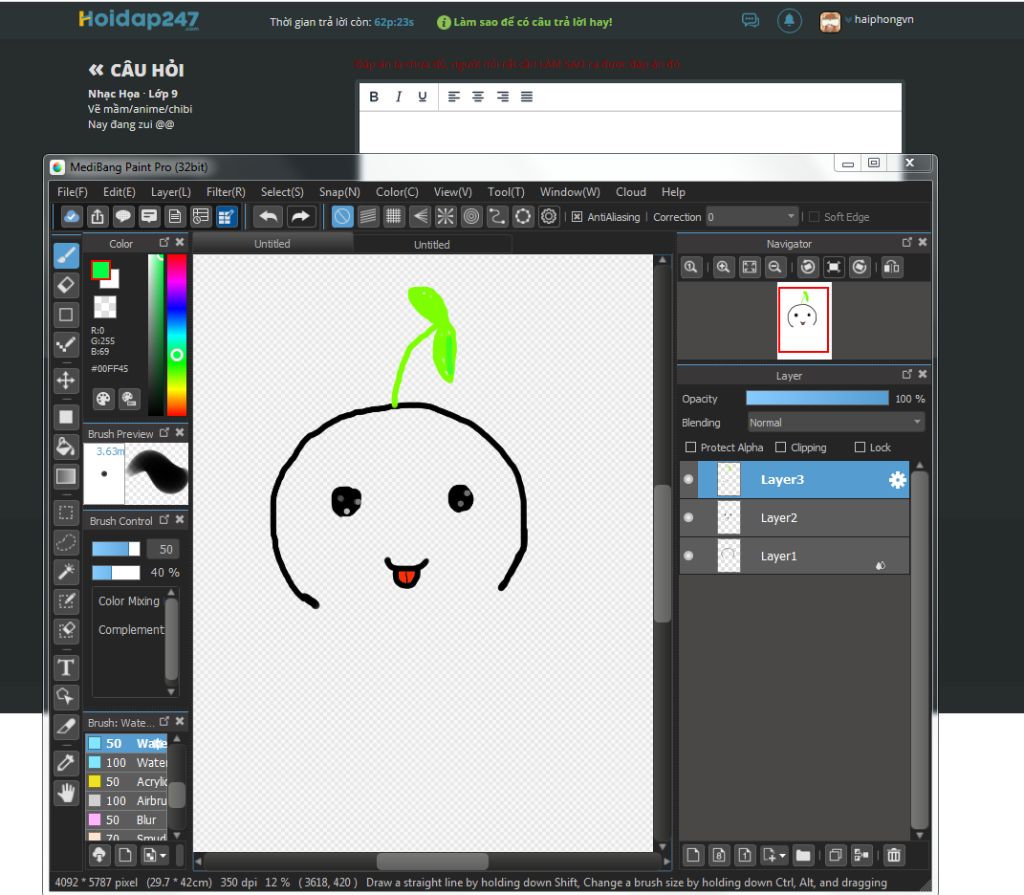Enable the Protect Alpha checkbox

coord(690,448)
